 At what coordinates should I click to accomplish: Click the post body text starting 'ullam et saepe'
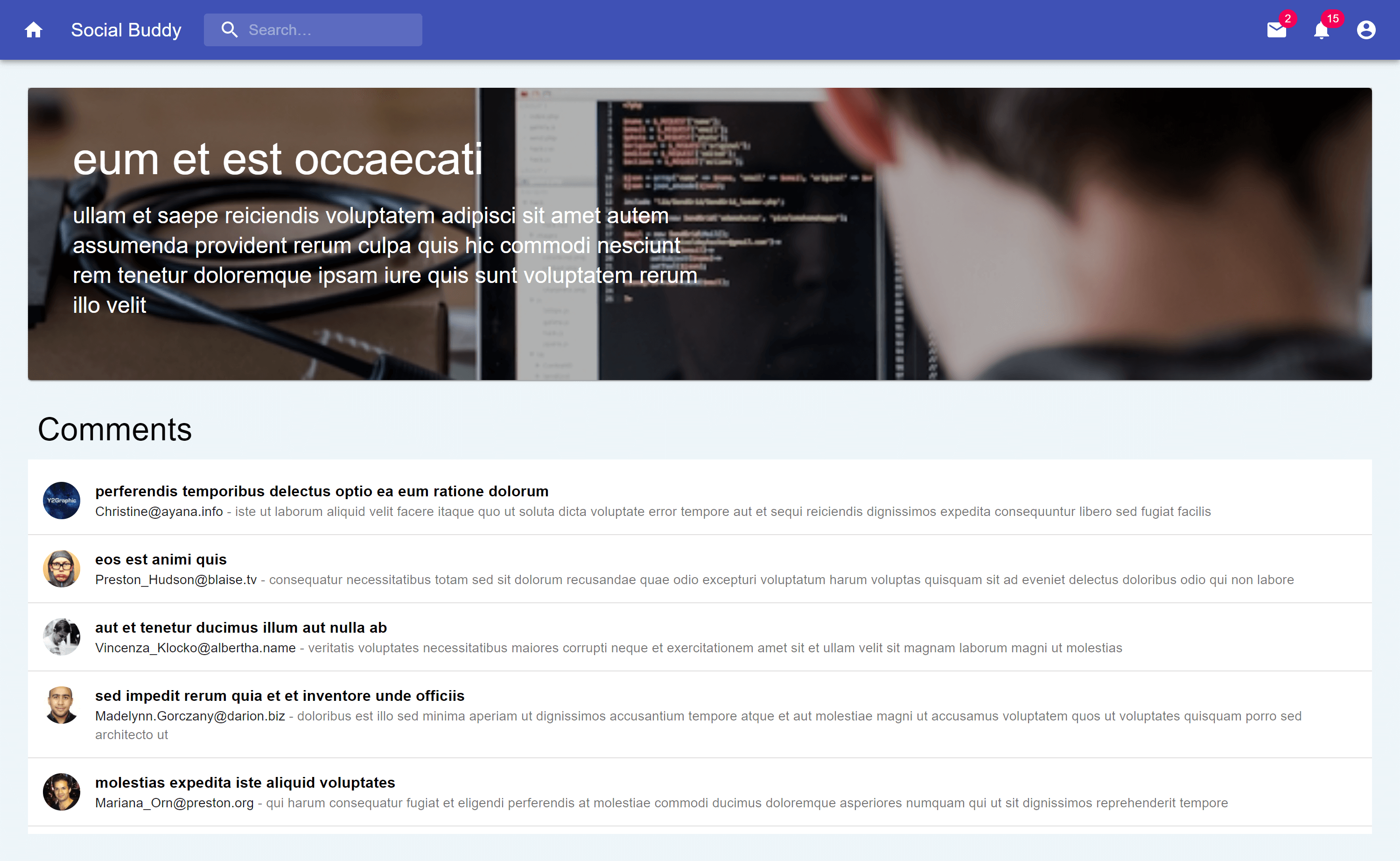[x=385, y=260]
